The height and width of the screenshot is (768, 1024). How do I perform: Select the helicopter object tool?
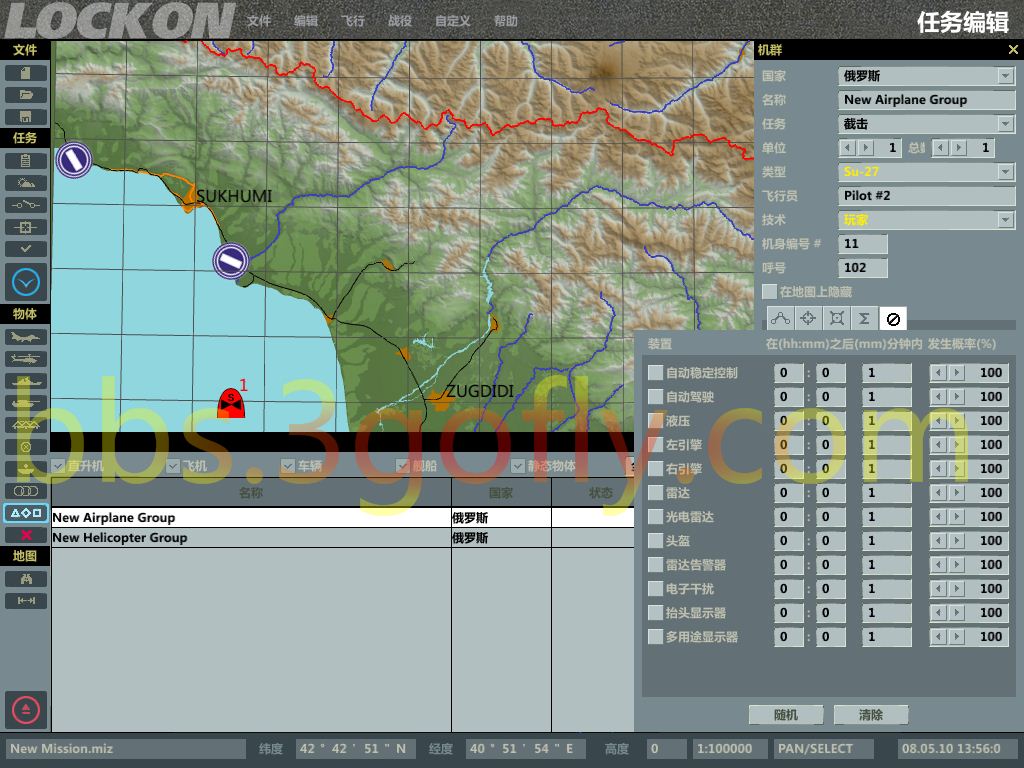[x=25, y=359]
